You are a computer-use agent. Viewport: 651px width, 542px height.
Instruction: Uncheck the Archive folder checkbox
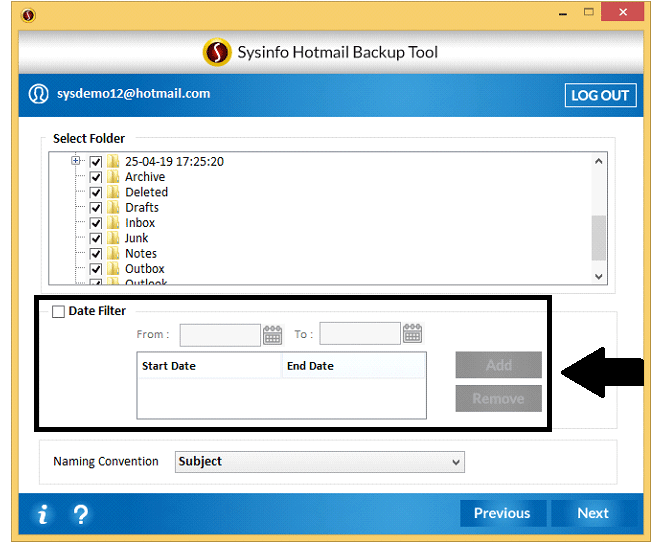pyautogui.click(x=96, y=177)
